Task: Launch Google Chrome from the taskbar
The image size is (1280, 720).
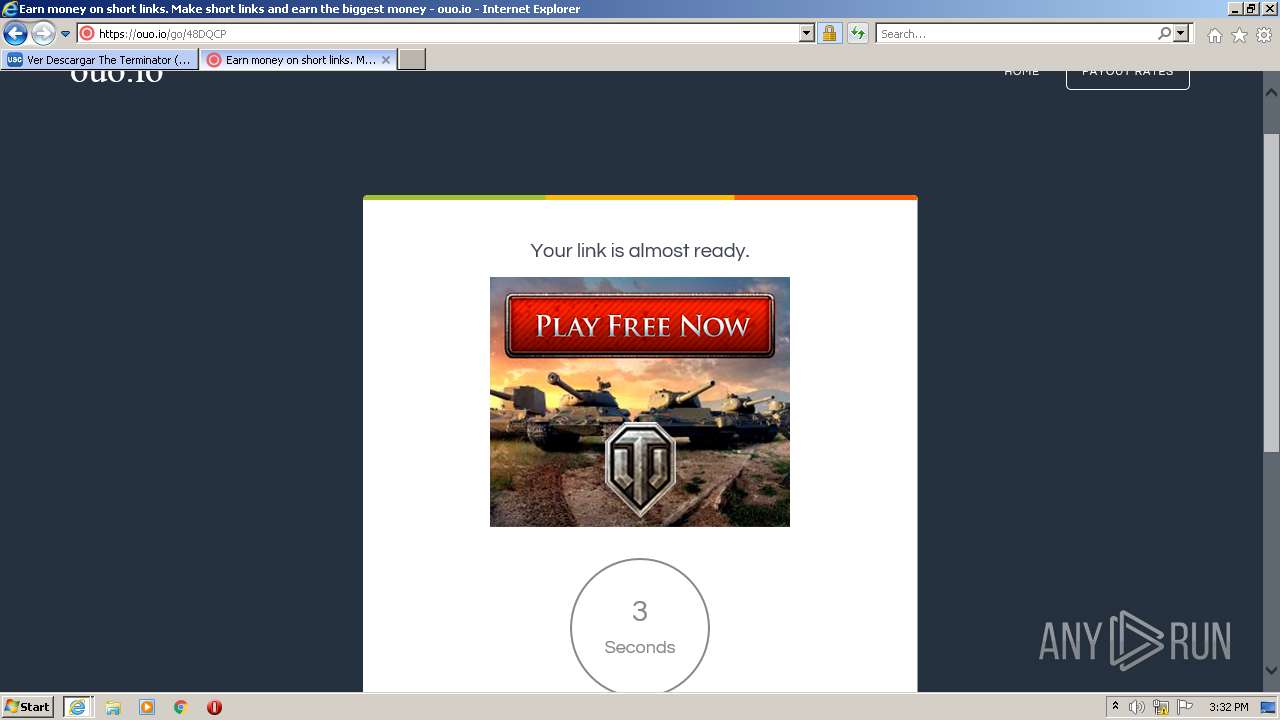Action: 181,707
